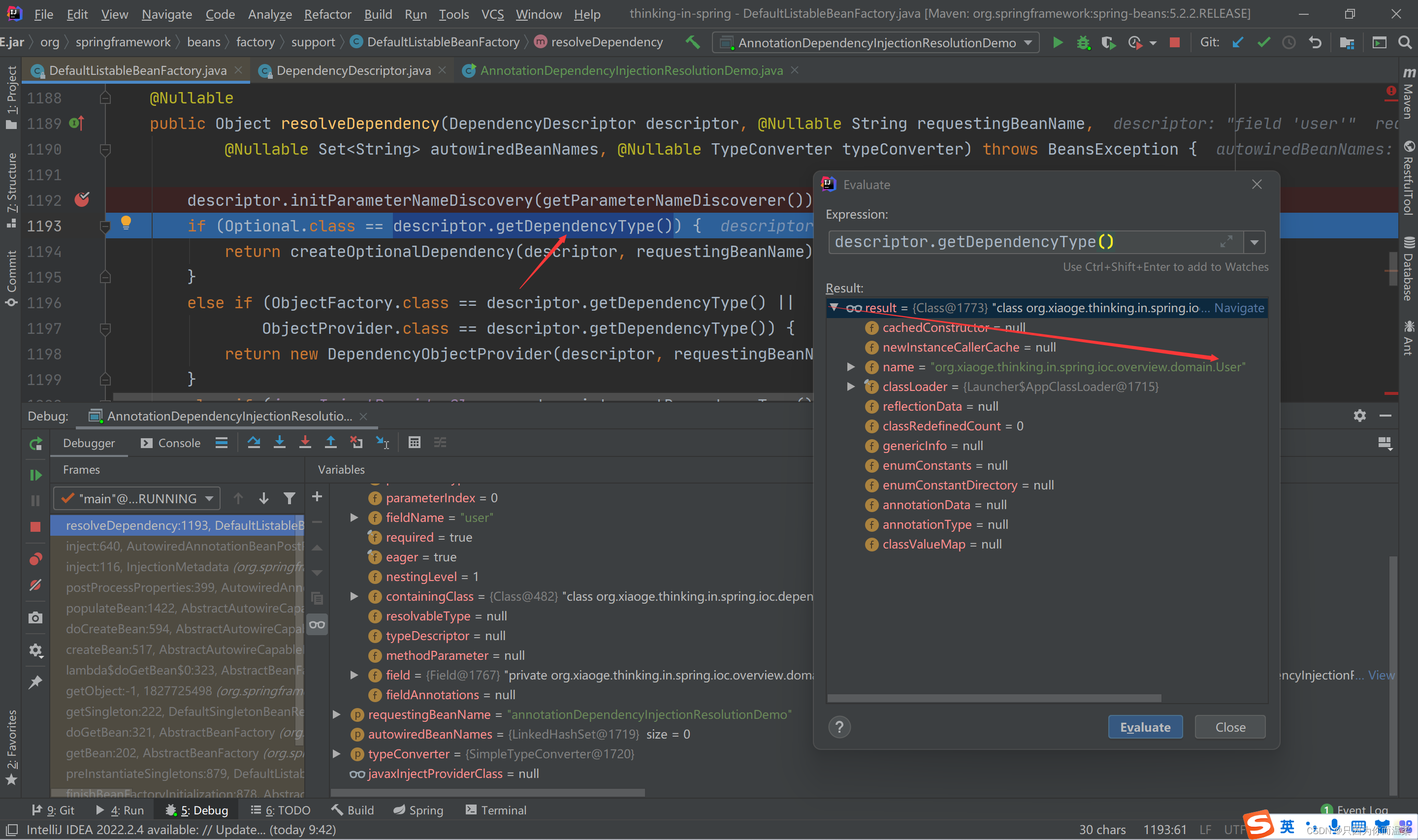
Task: Click the View Breakpoints icon
Action: click(35, 559)
